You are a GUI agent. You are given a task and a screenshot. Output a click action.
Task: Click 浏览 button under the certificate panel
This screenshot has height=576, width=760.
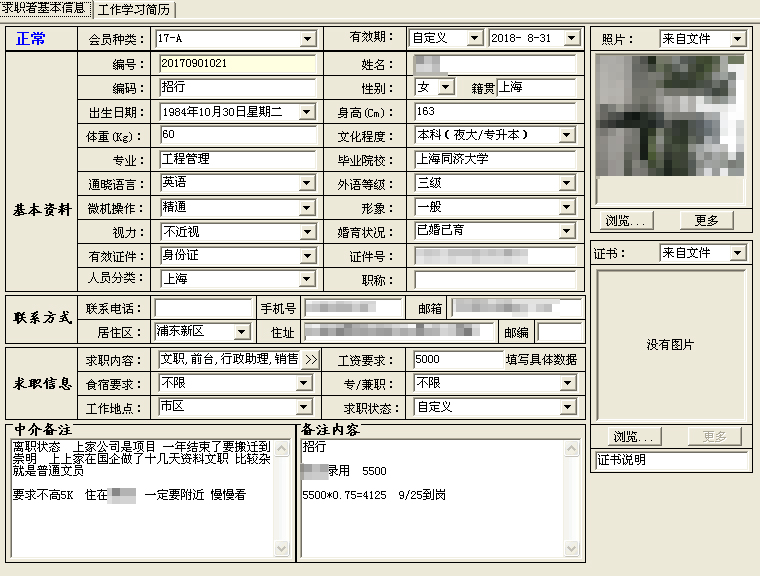tap(634, 436)
